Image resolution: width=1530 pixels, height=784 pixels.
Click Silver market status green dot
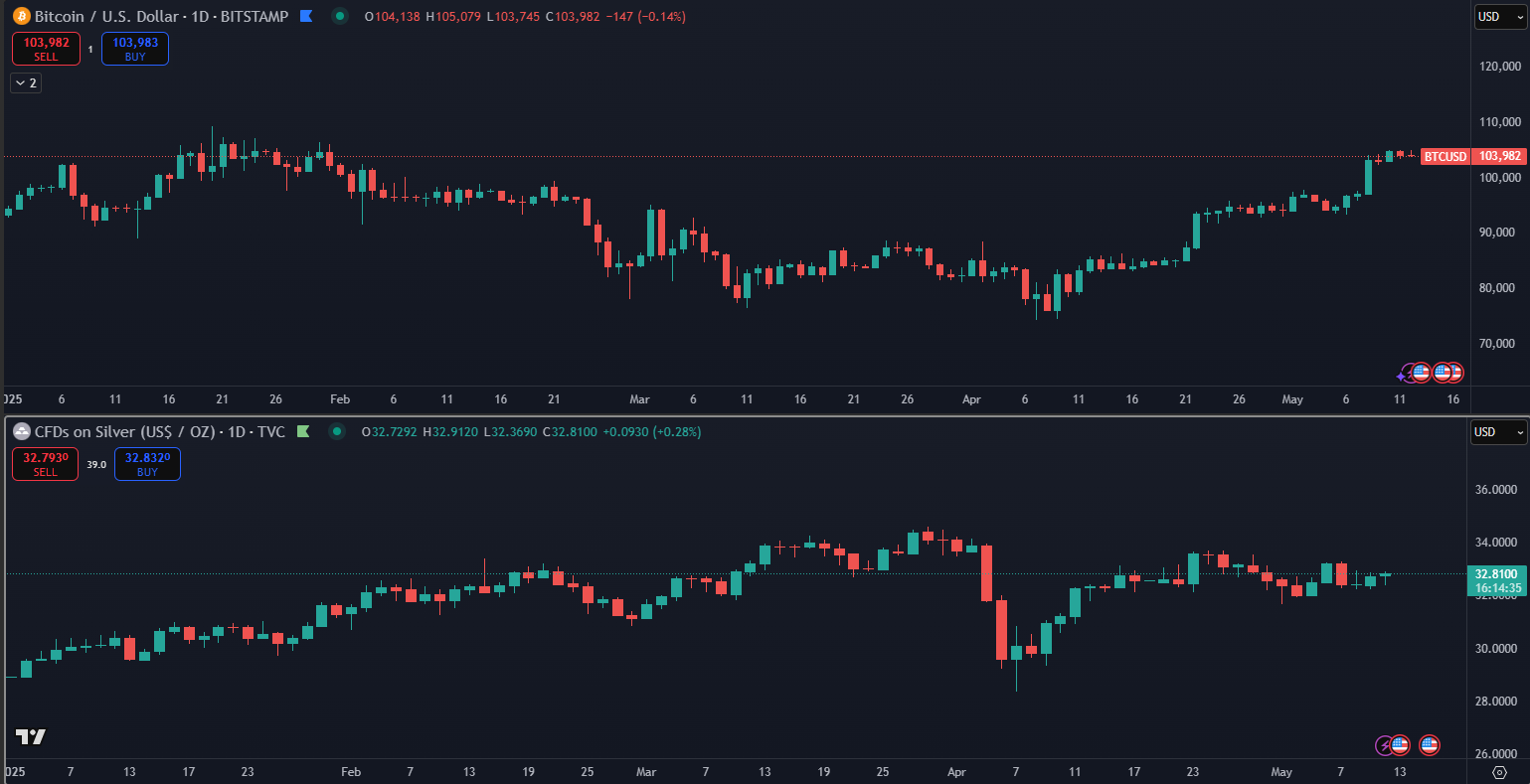click(x=337, y=432)
